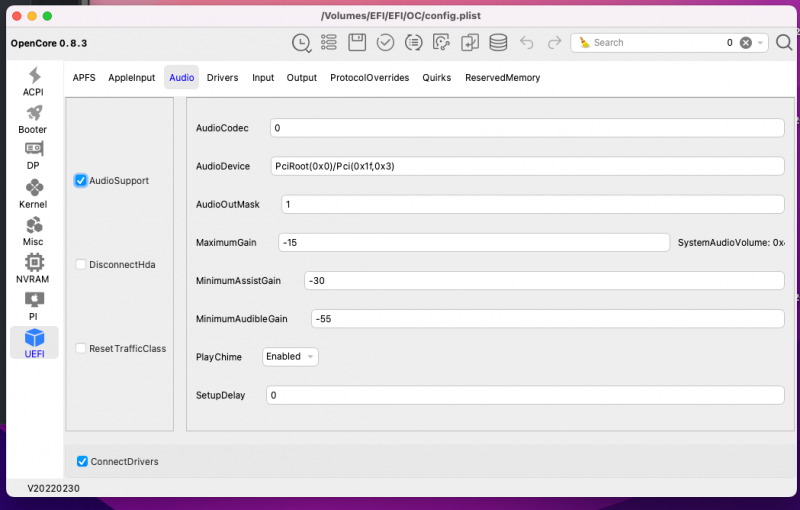Uncheck the AudioSupport checkbox
800x510 pixels.
(x=81, y=181)
